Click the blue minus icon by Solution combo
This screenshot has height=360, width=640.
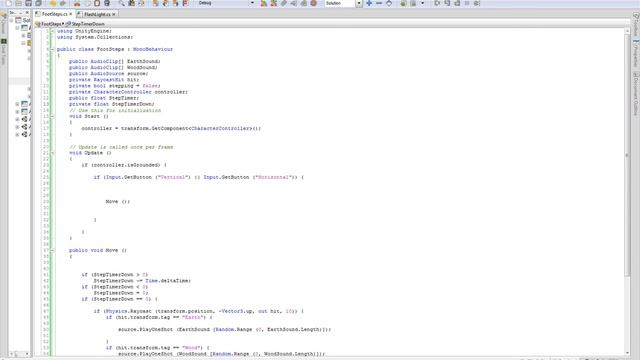[x=379, y=3]
